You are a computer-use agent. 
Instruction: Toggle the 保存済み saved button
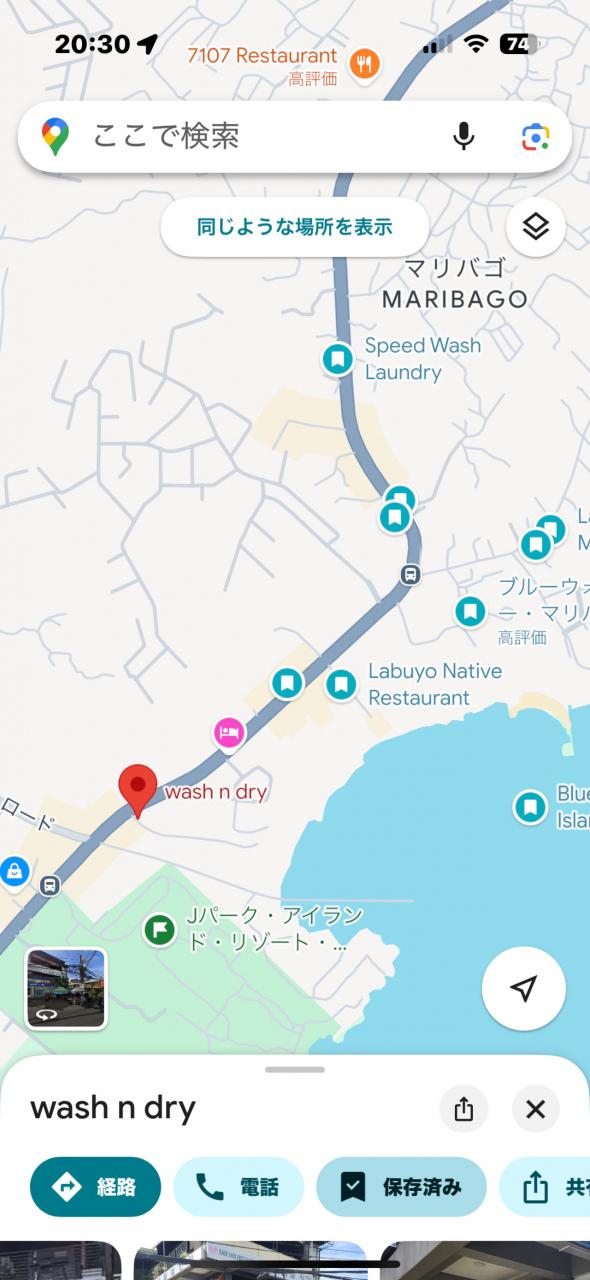pyautogui.click(x=401, y=1187)
